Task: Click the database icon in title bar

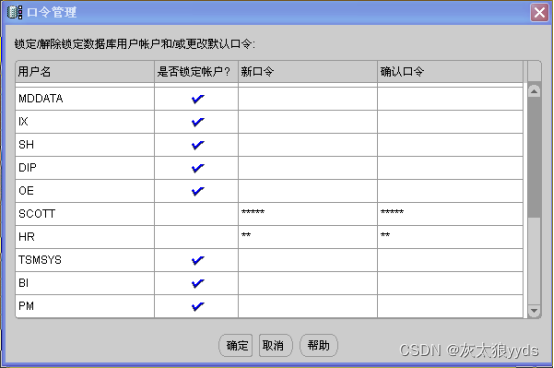Action: (14, 12)
